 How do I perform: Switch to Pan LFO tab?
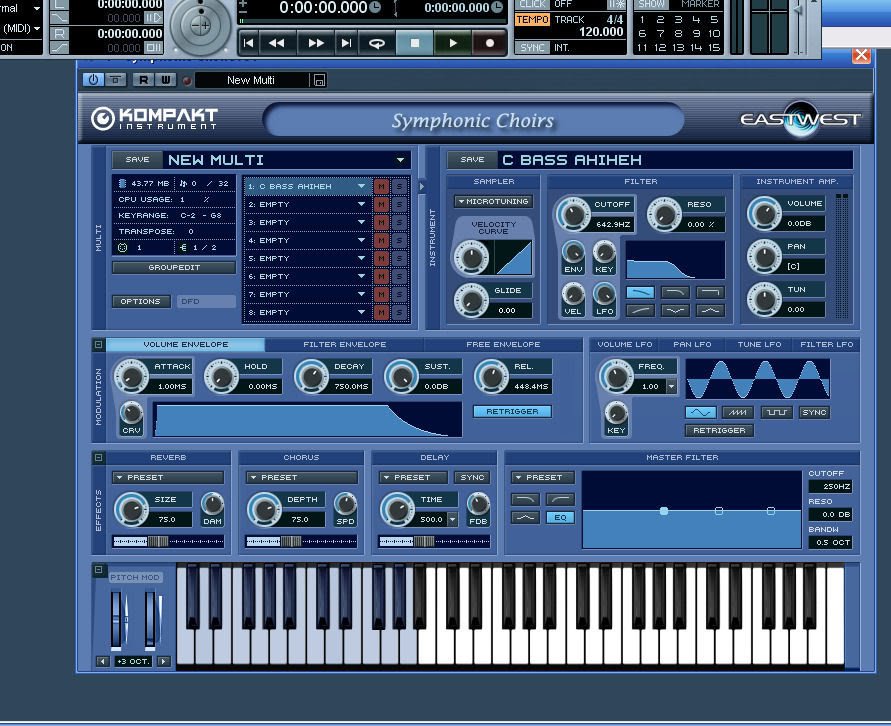pos(692,344)
